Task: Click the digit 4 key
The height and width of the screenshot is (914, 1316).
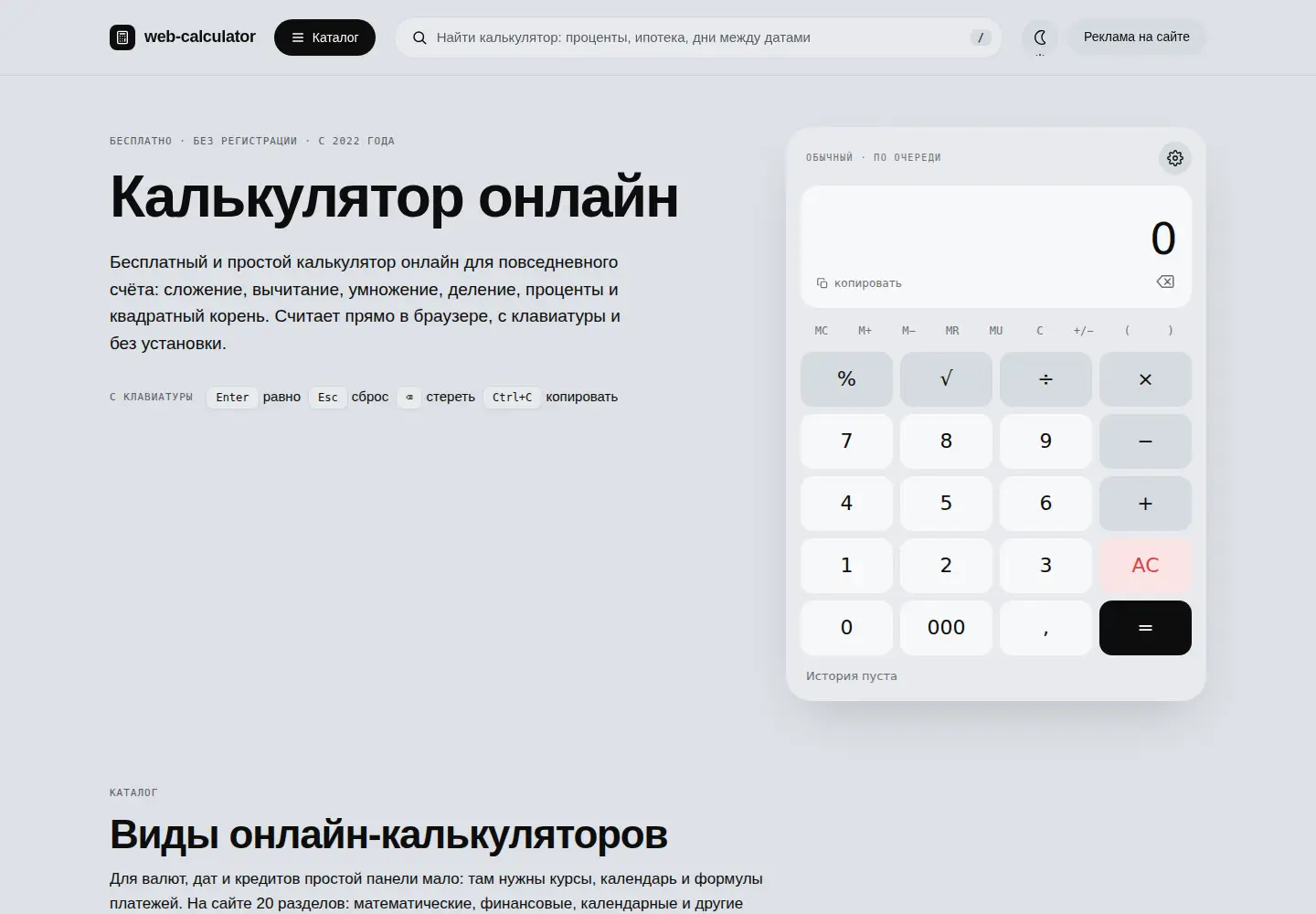Action: [846, 504]
